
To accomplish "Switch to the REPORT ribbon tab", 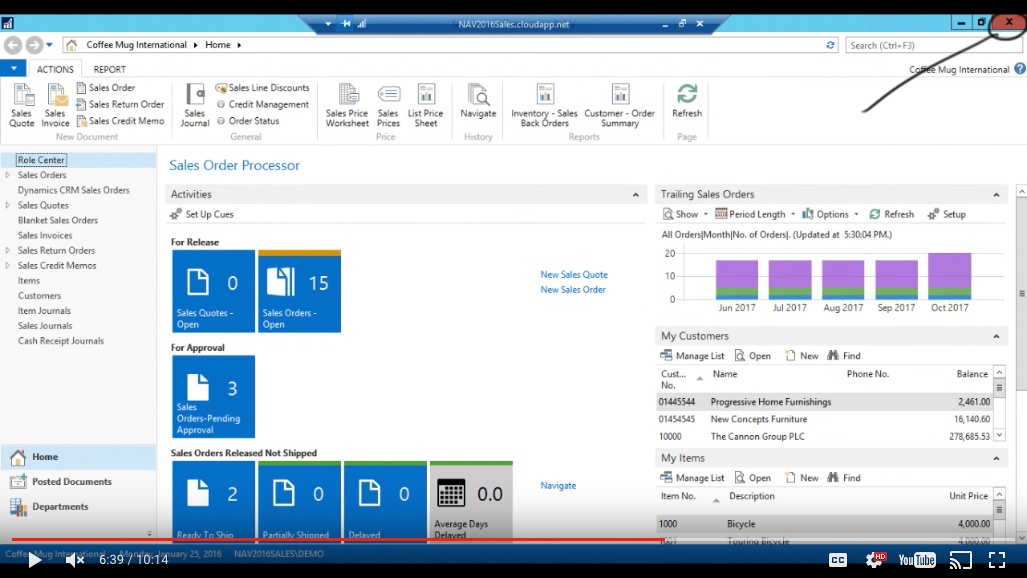I will tap(109, 69).
